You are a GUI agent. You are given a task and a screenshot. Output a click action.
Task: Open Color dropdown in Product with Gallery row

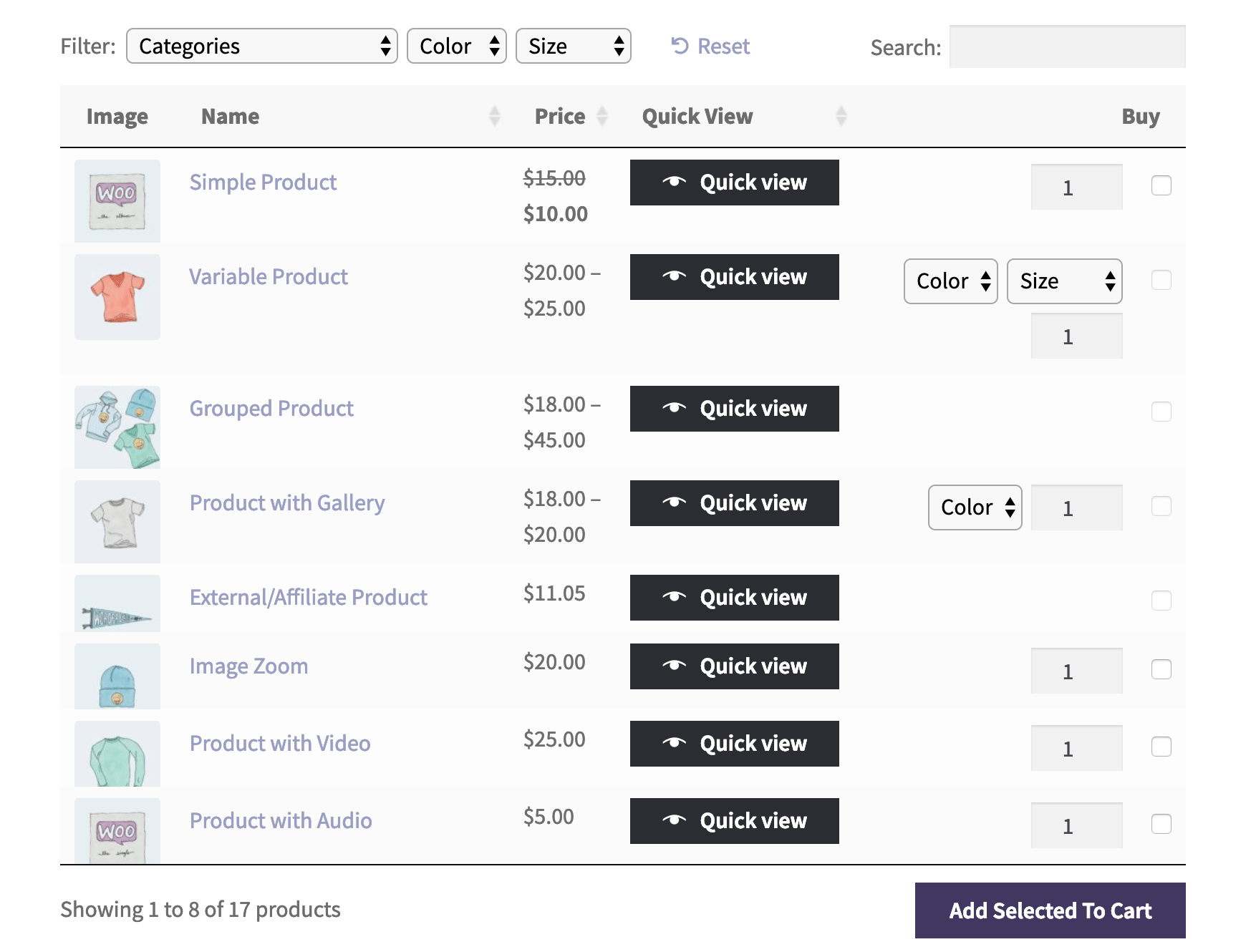(975, 507)
